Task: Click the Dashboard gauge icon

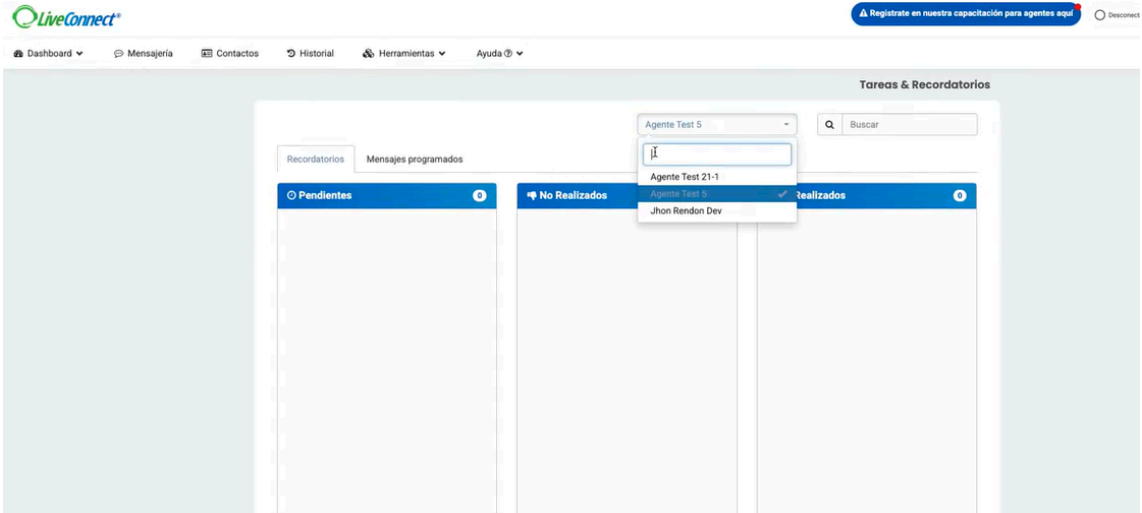Action: [18, 53]
